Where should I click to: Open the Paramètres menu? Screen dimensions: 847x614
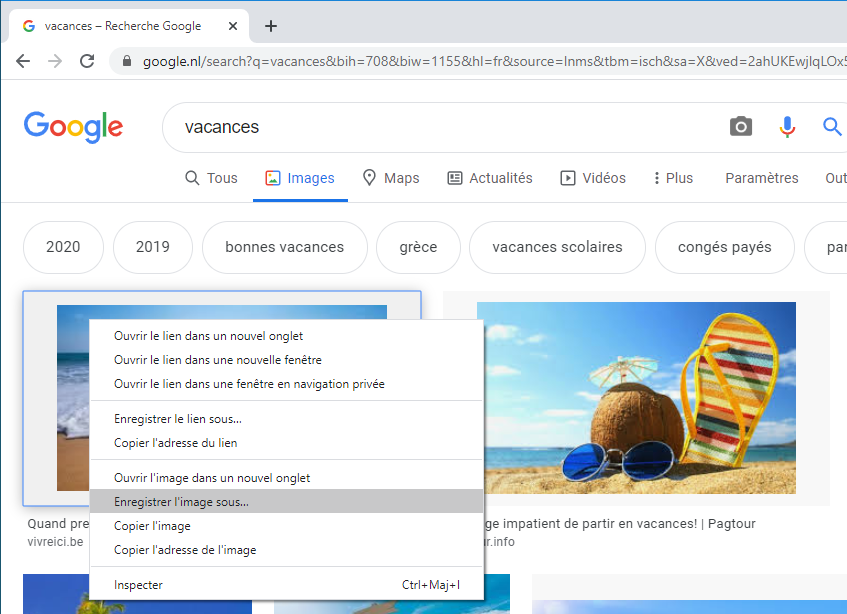pyautogui.click(x=762, y=178)
